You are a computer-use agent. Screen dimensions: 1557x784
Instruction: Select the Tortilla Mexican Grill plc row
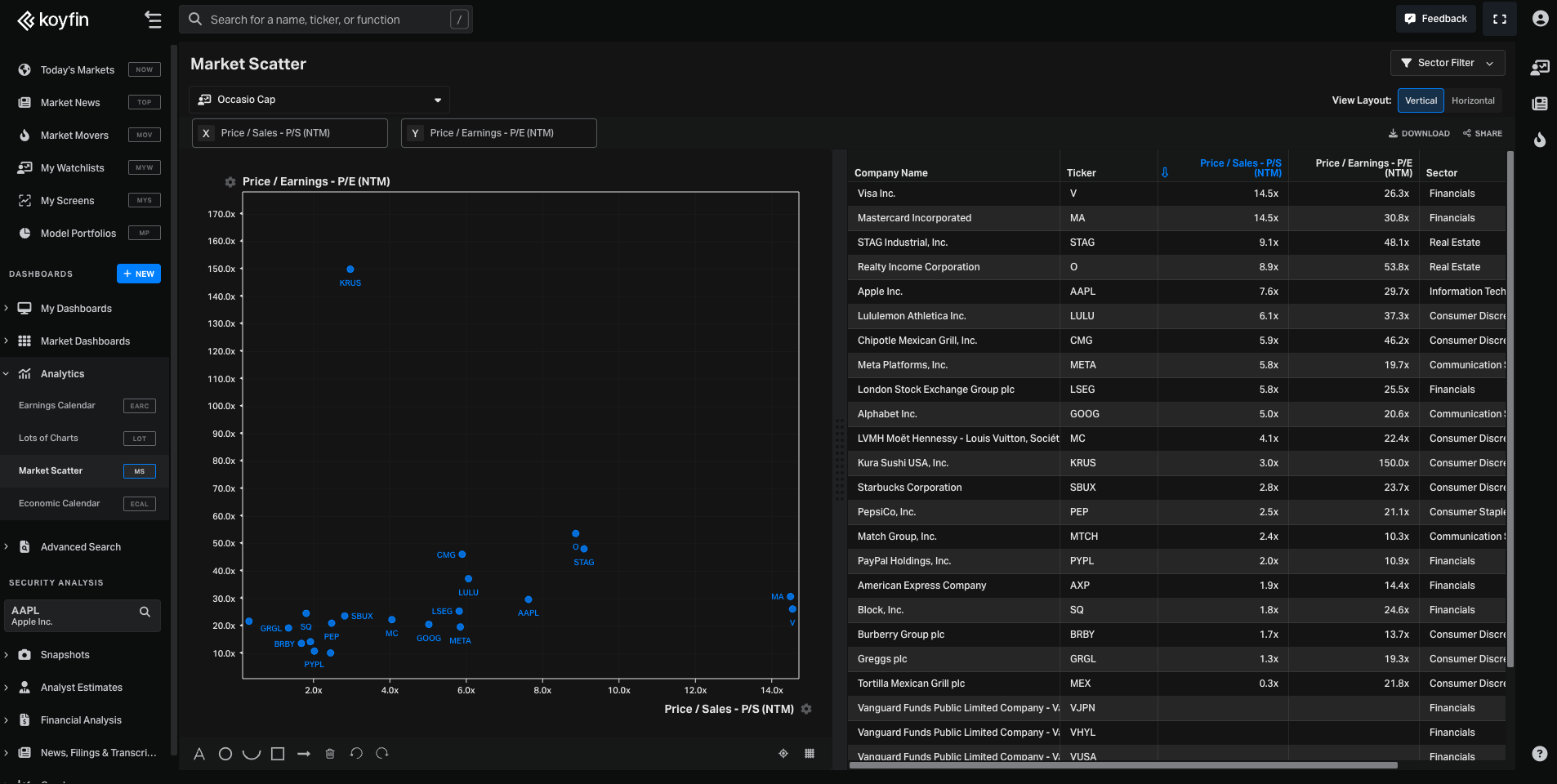click(1176, 684)
